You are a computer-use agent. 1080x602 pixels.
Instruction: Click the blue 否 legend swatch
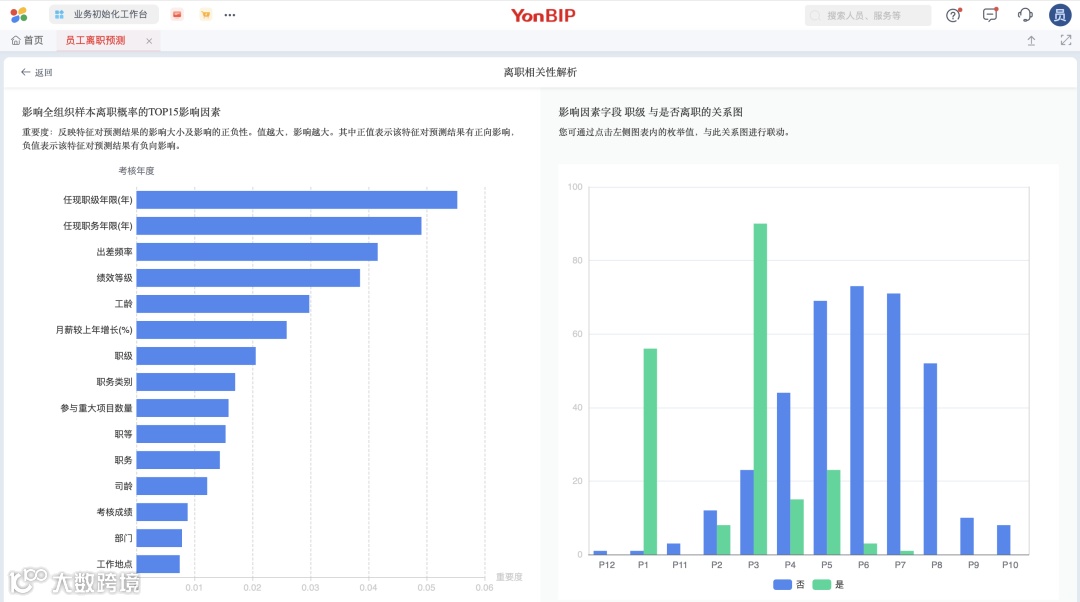point(782,584)
